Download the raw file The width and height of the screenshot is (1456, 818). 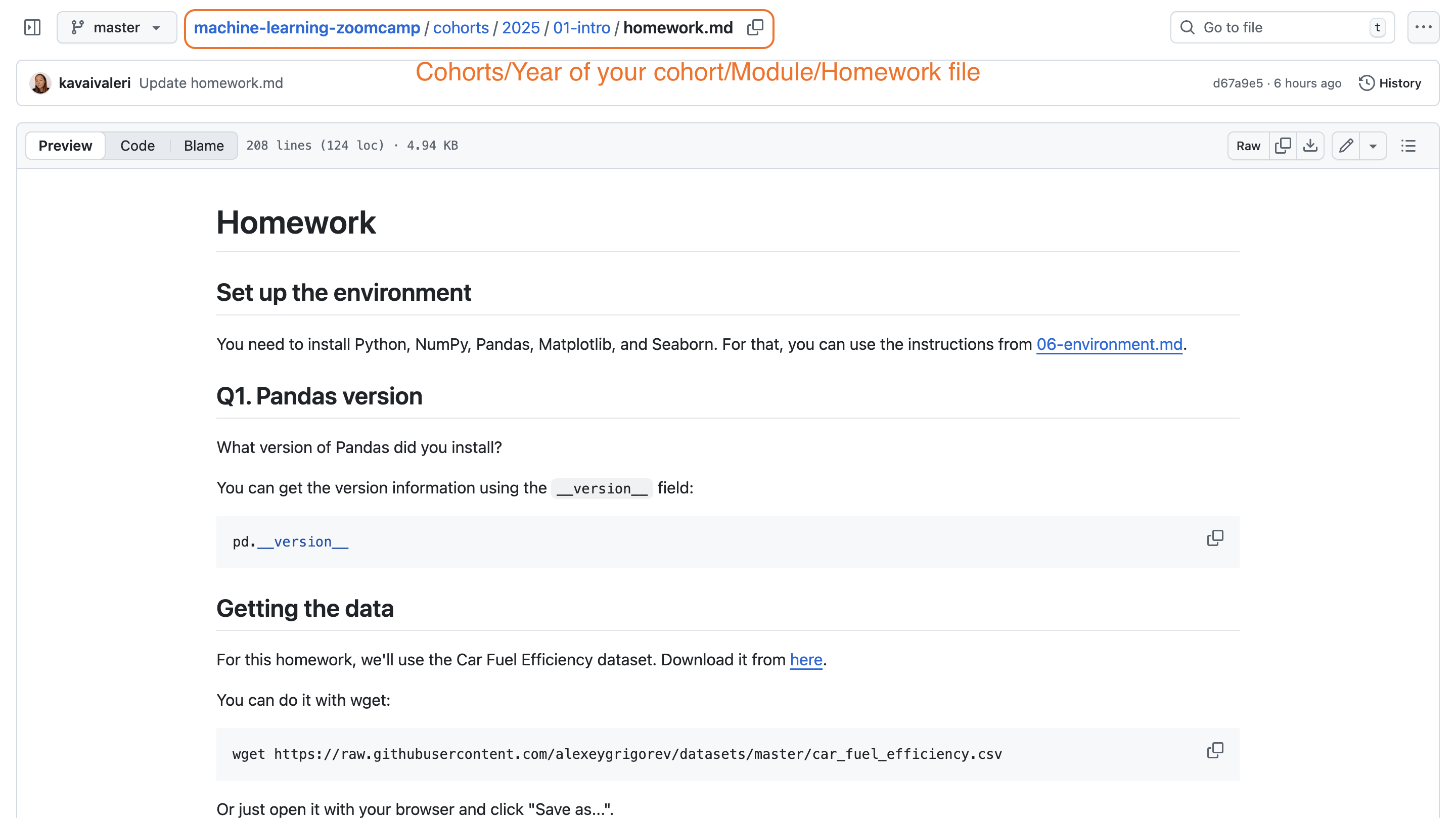click(1310, 145)
